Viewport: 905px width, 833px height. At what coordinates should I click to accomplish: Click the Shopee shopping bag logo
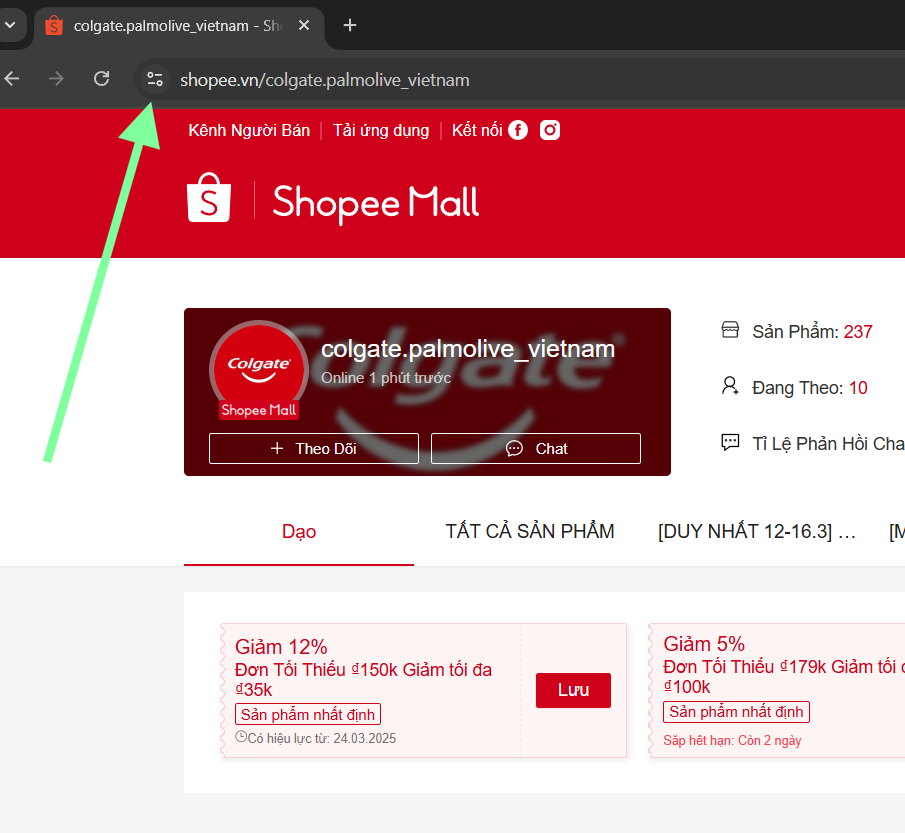tap(209, 198)
